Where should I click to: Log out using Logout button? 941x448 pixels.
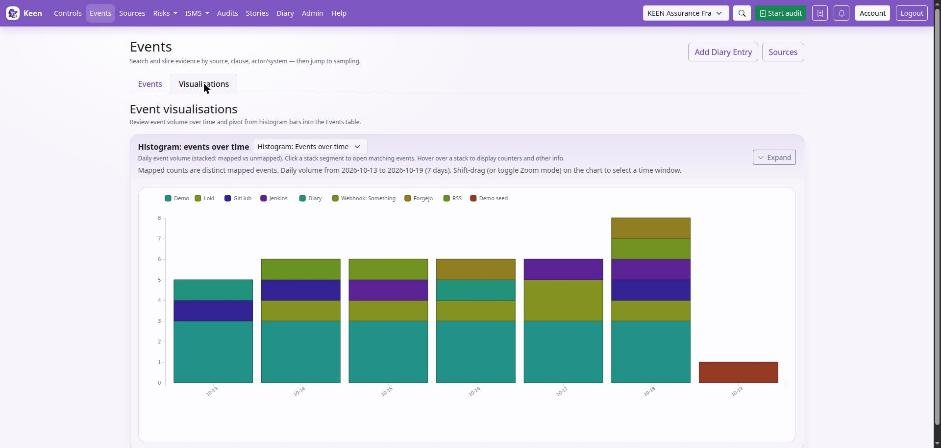(x=912, y=13)
